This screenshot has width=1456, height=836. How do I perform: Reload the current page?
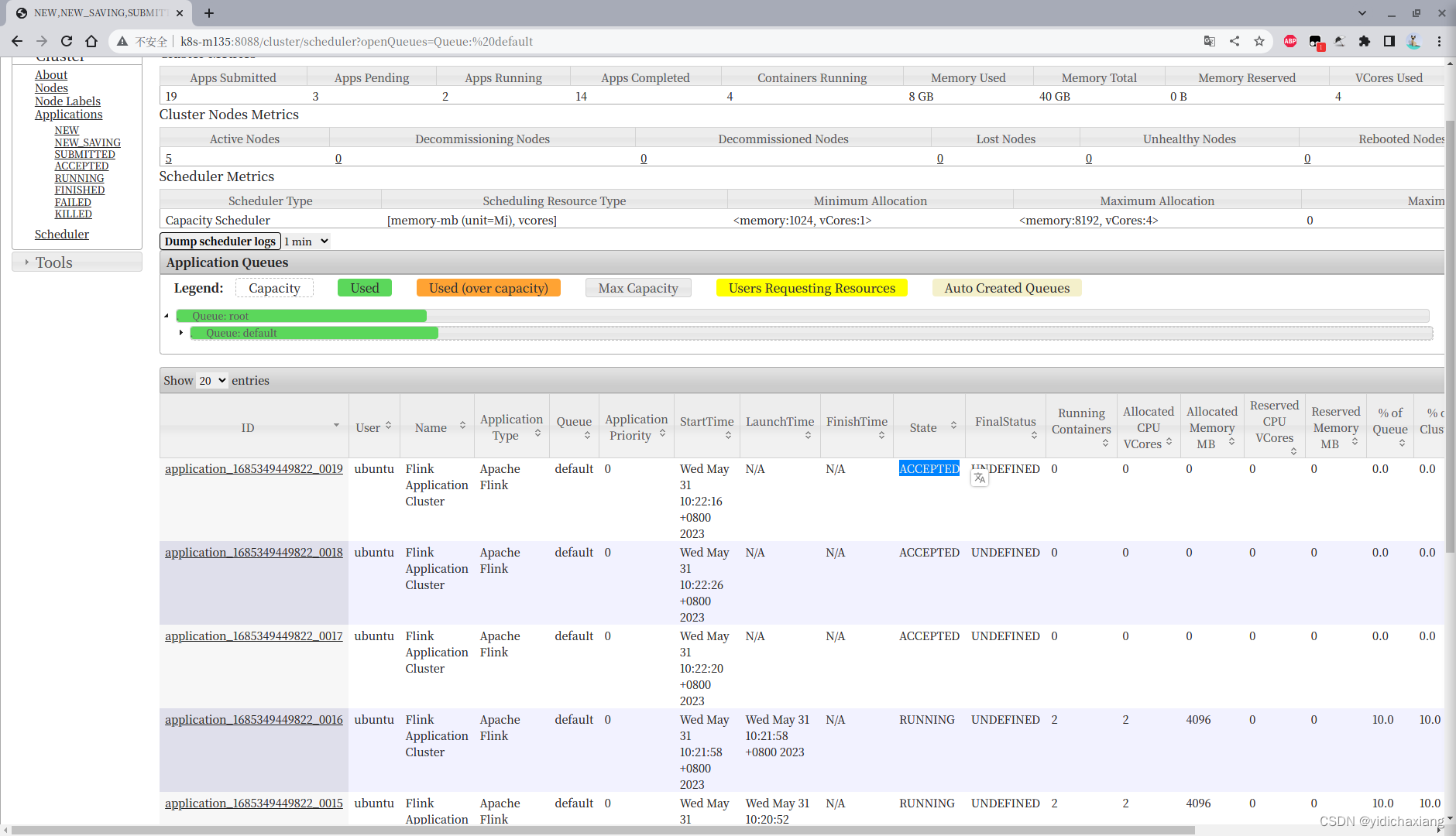point(67,41)
